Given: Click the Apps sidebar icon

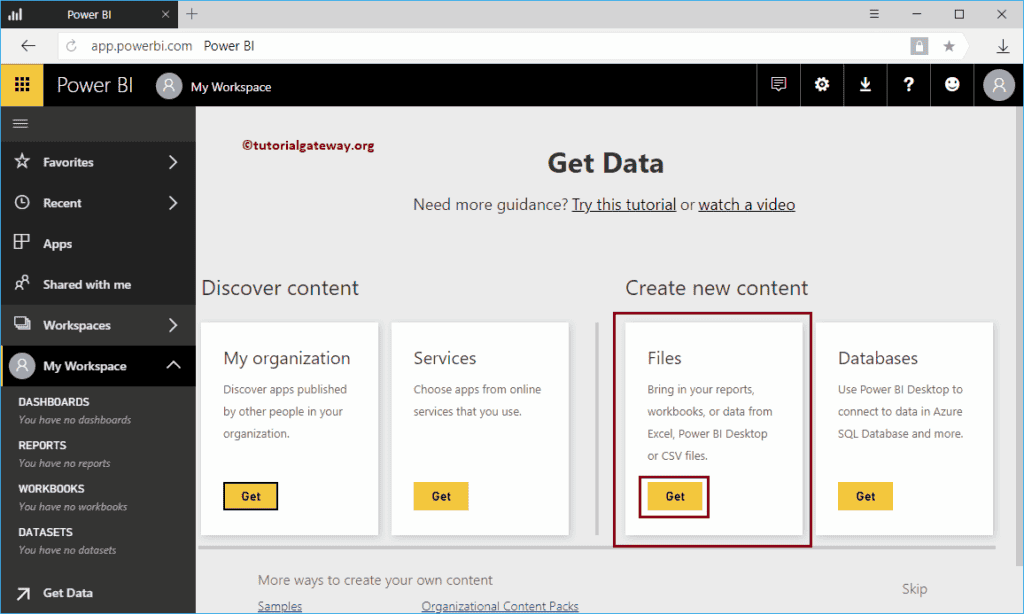Looking at the screenshot, I should pos(20,243).
